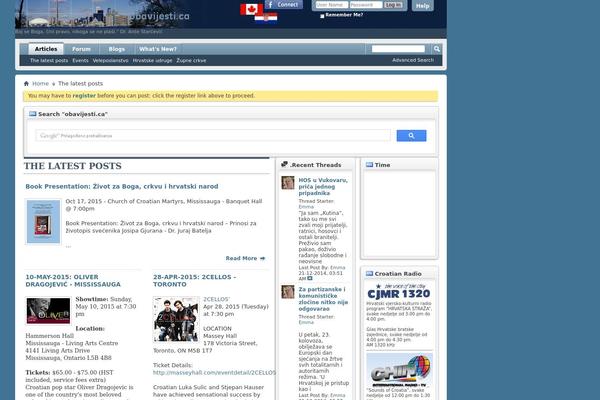The image size is (600, 400).
Task: Open the 2CELLOS Toronto article title
Action: click(194, 281)
